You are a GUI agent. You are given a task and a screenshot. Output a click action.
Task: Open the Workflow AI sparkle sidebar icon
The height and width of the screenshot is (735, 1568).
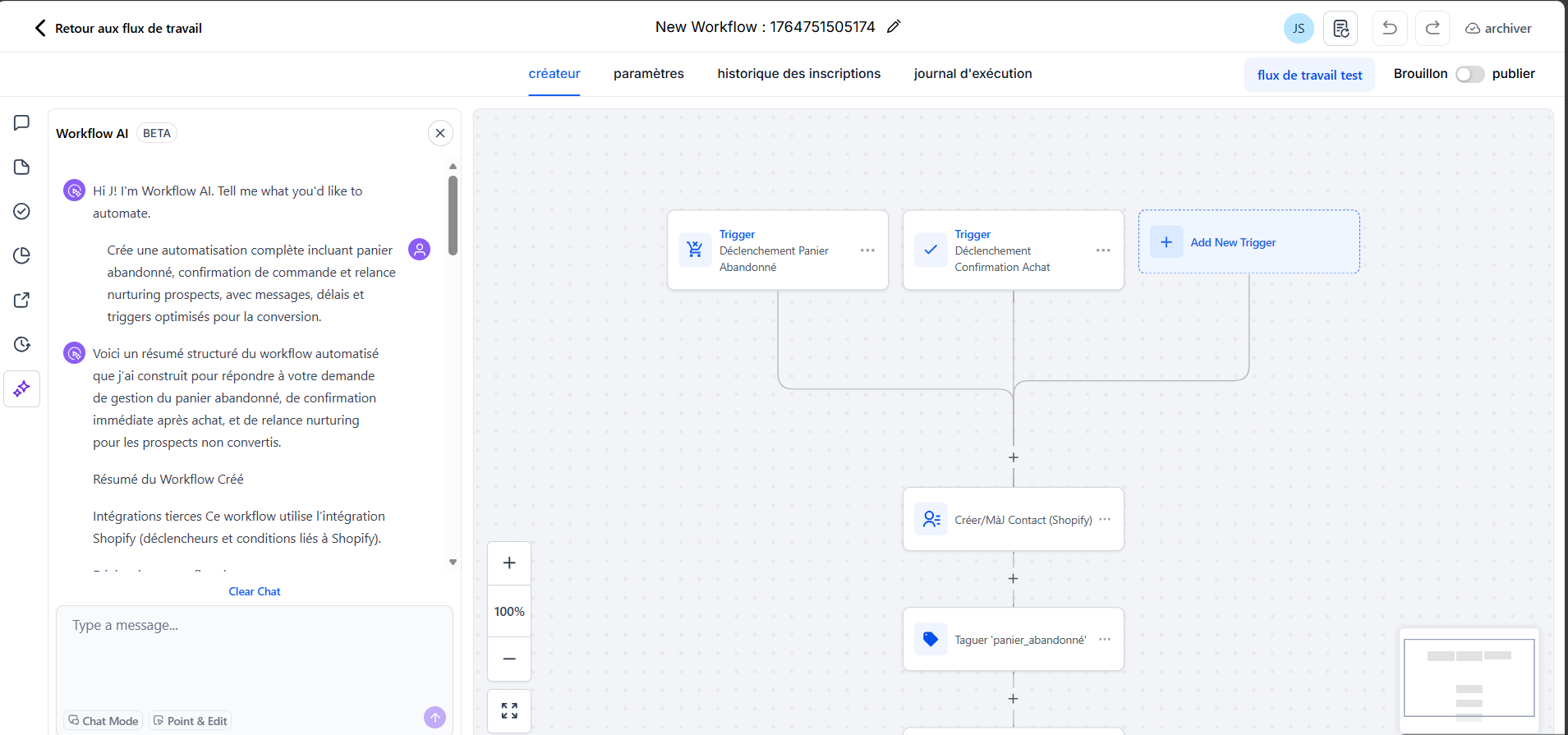[x=22, y=388]
